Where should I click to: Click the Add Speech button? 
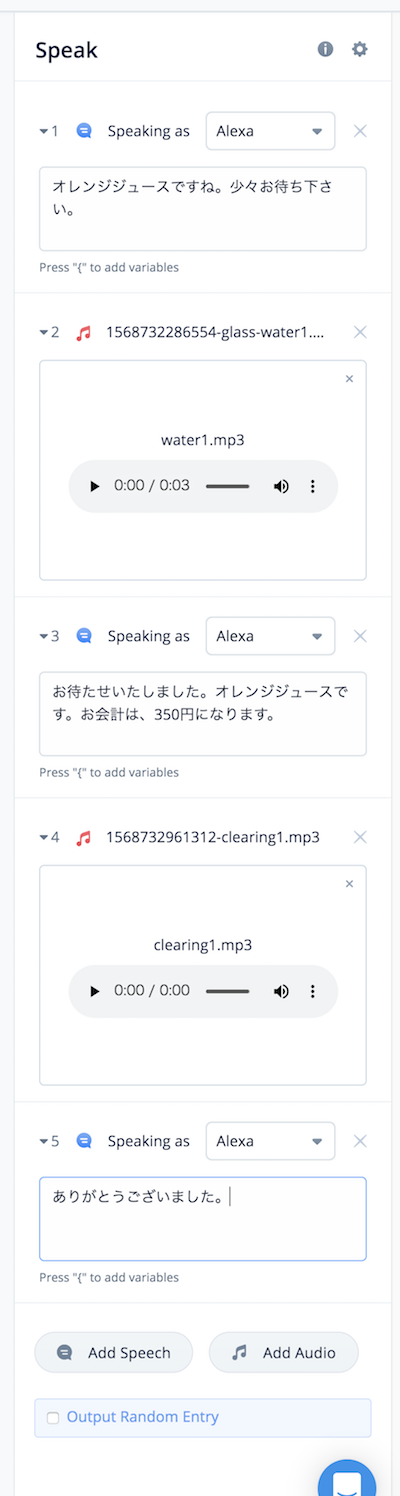point(115,1353)
